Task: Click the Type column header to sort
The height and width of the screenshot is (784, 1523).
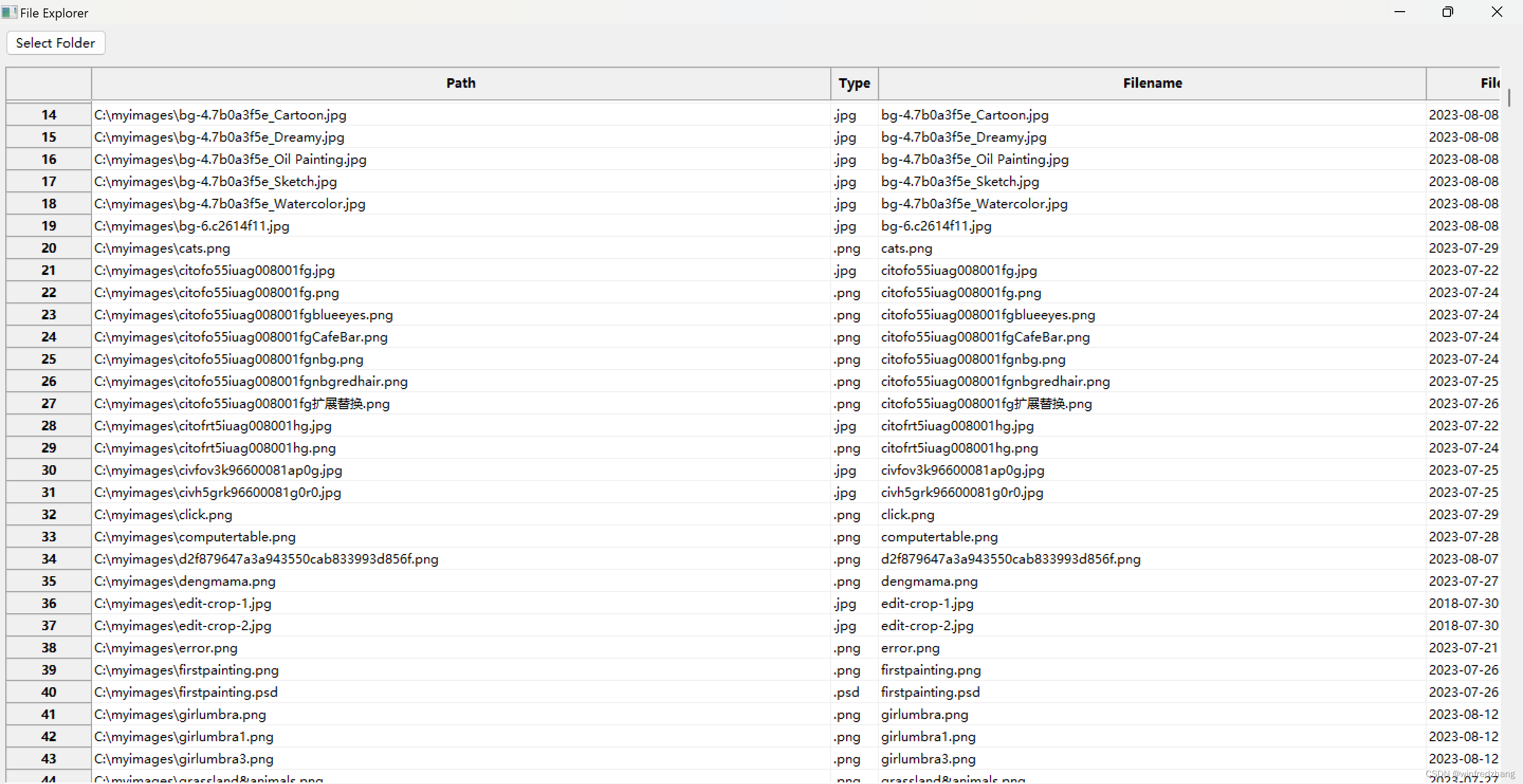Action: (852, 83)
